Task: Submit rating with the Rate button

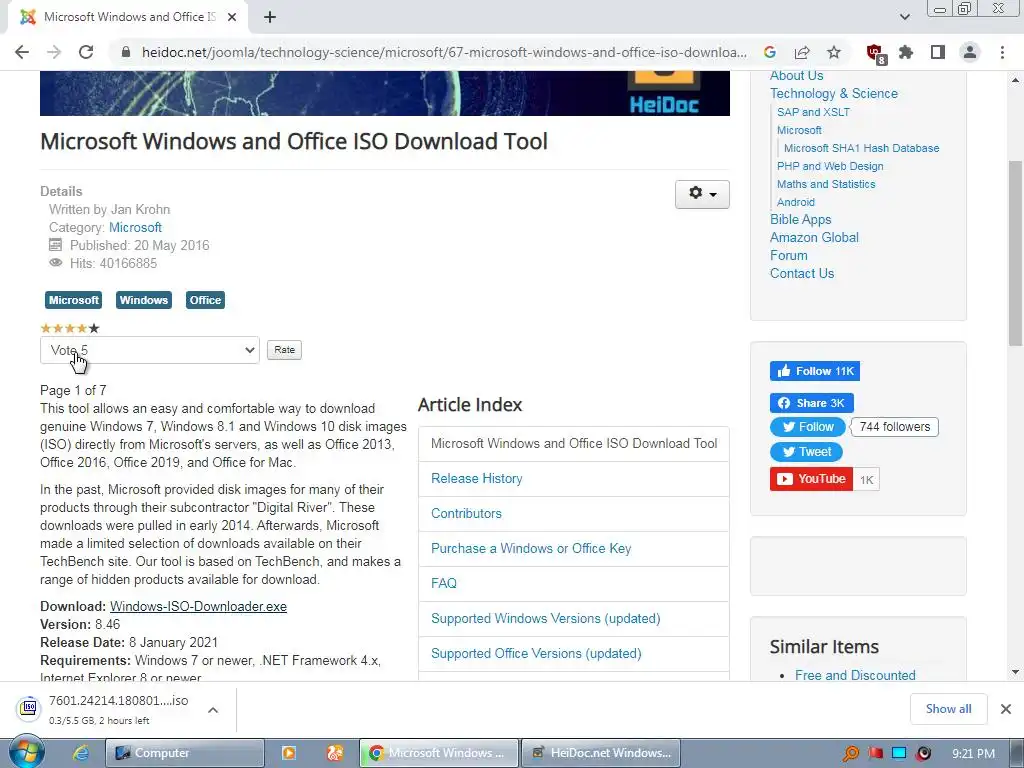Action: click(x=284, y=350)
